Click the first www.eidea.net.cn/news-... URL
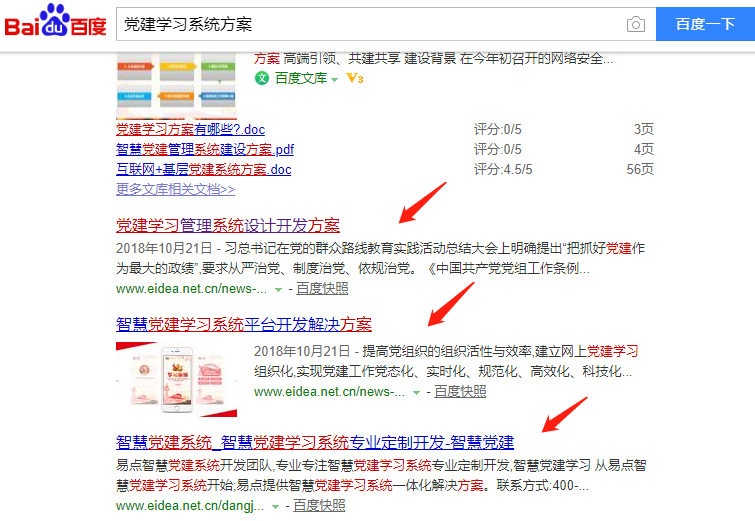The image size is (755, 521). tap(191, 289)
